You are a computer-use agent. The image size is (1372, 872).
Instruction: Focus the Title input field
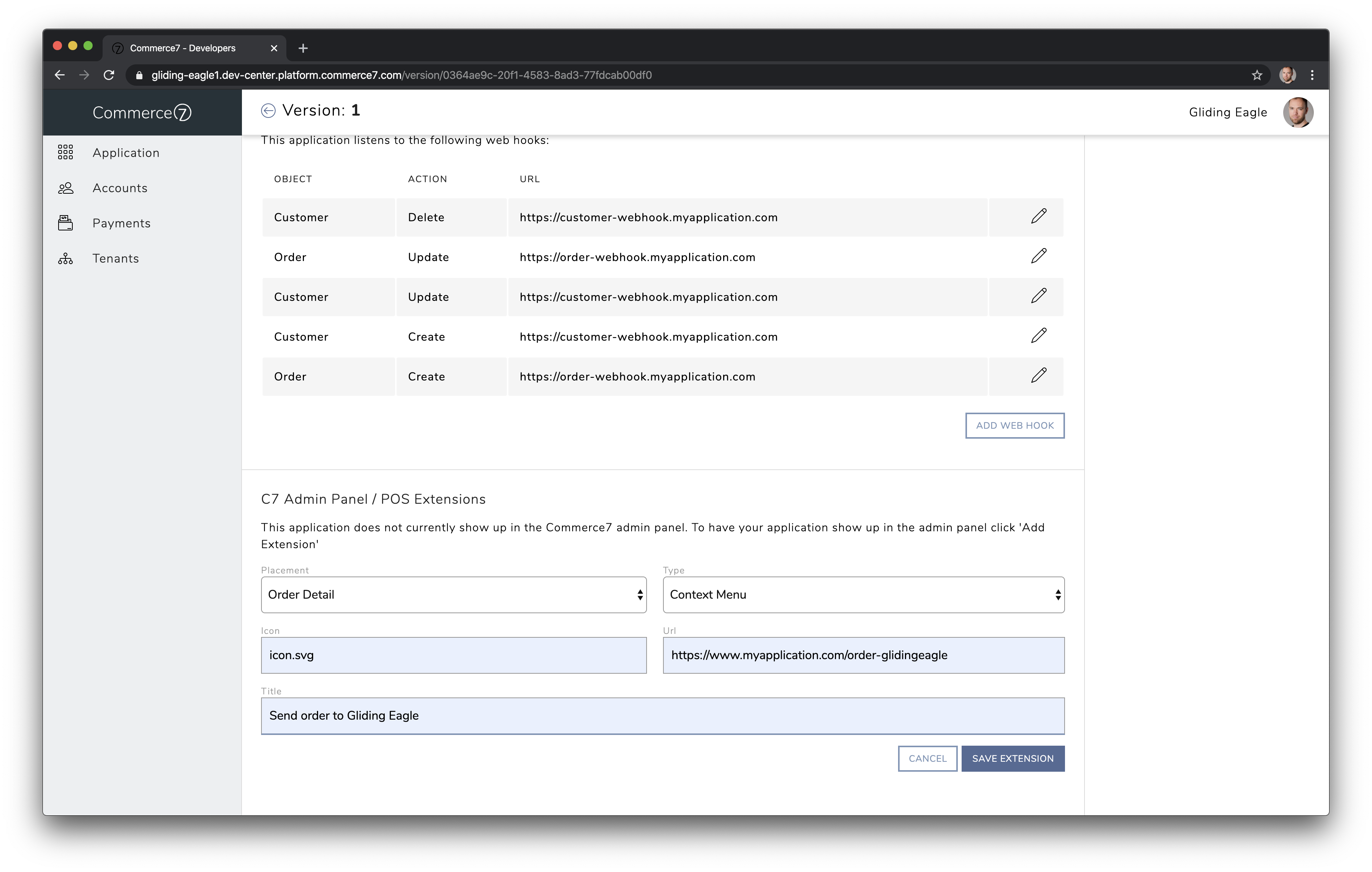click(x=662, y=716)
